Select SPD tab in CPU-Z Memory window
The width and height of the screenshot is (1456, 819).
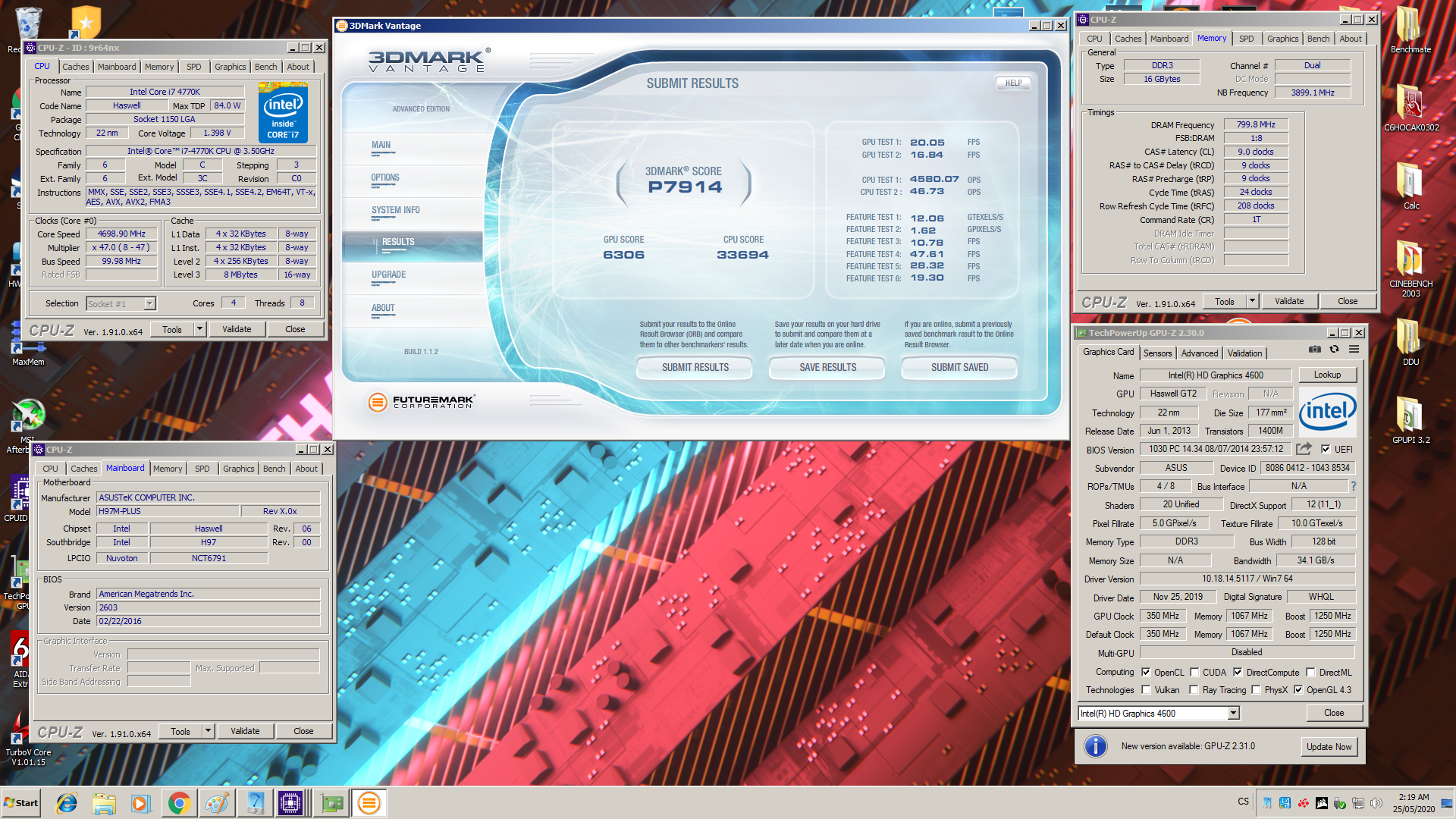tap(1246, 39)
